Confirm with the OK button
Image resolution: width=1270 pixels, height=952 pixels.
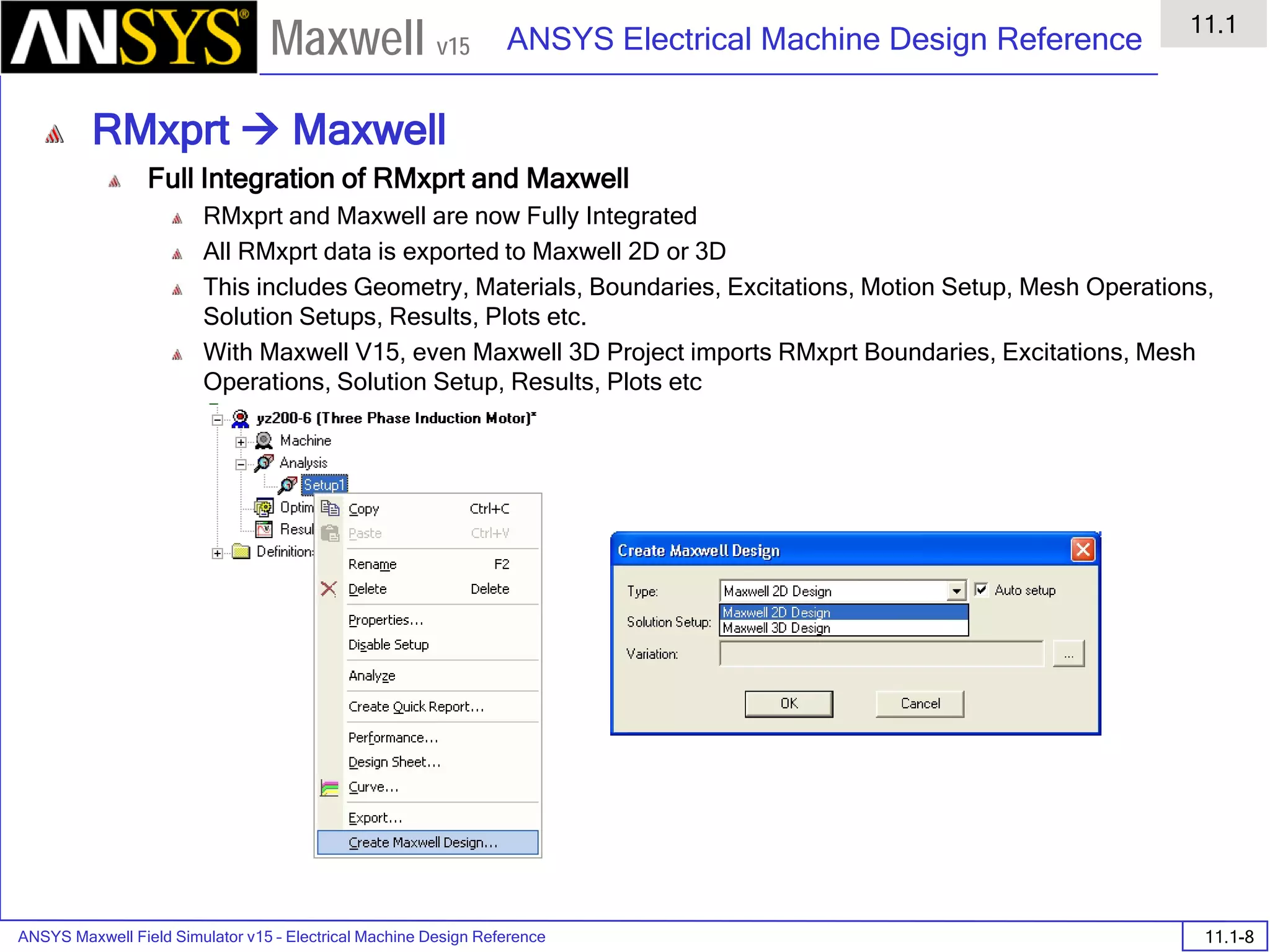789,703
